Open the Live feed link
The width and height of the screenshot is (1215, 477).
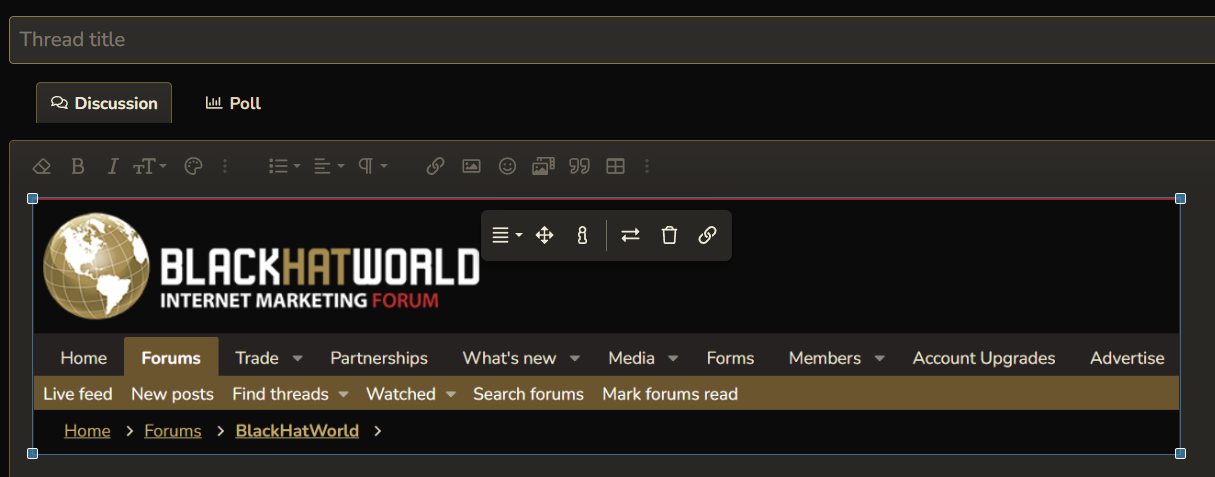click(78, 394)
